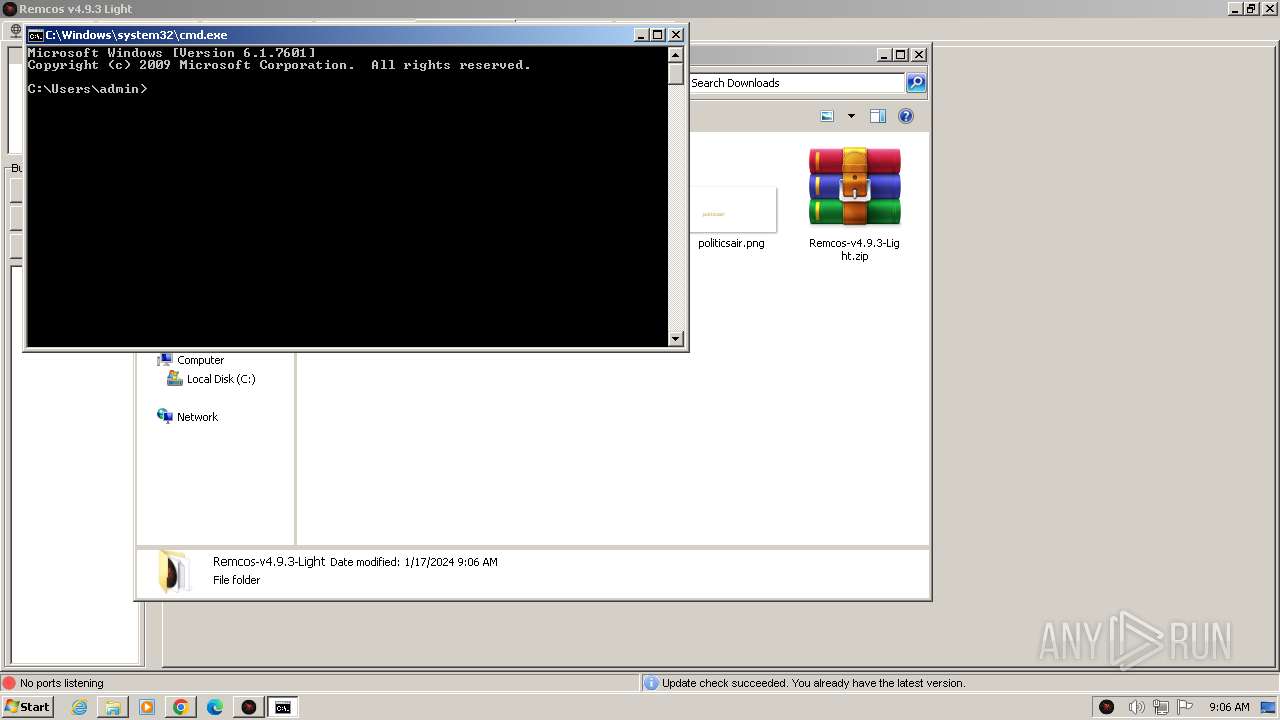Viewport: 1280px width, 720px height.
Task: Select the politicsair.png thumbnail
Action: pyautogui.click(x=731, y=210)
